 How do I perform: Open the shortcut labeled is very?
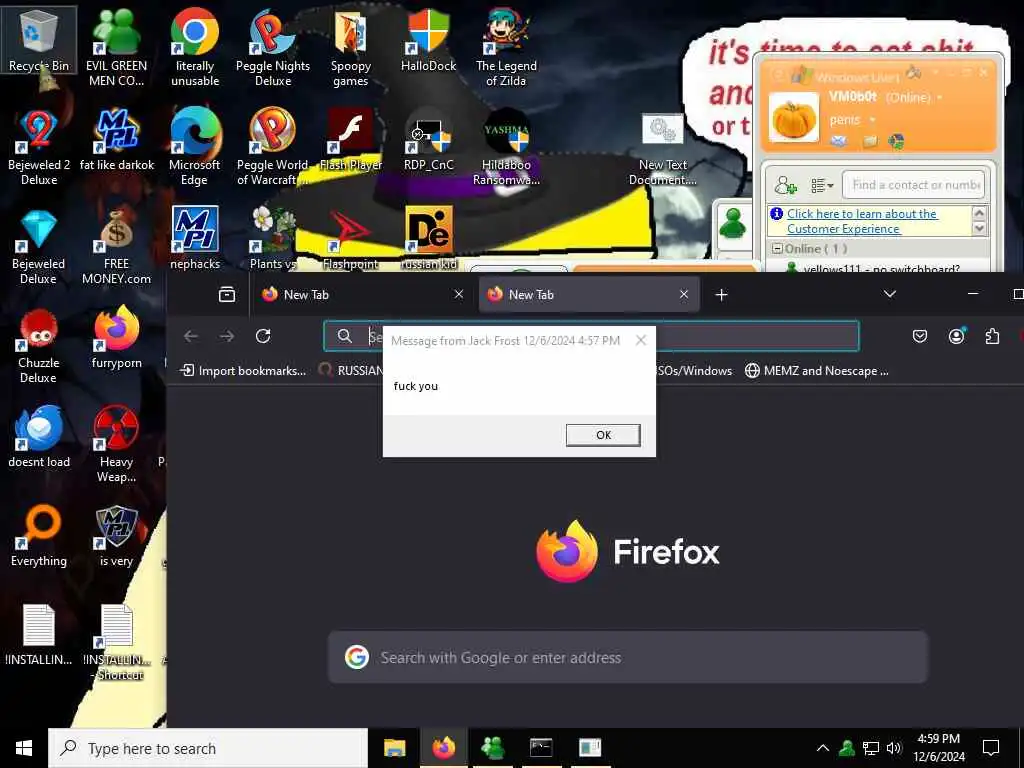click(x=116, y=537)
